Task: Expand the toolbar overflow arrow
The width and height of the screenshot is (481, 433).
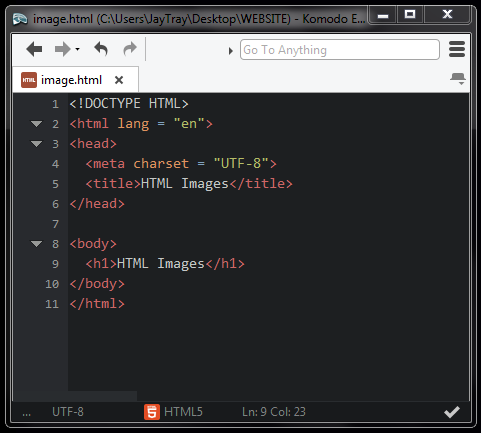Action: pyautogui.click(x=230, y=51)
